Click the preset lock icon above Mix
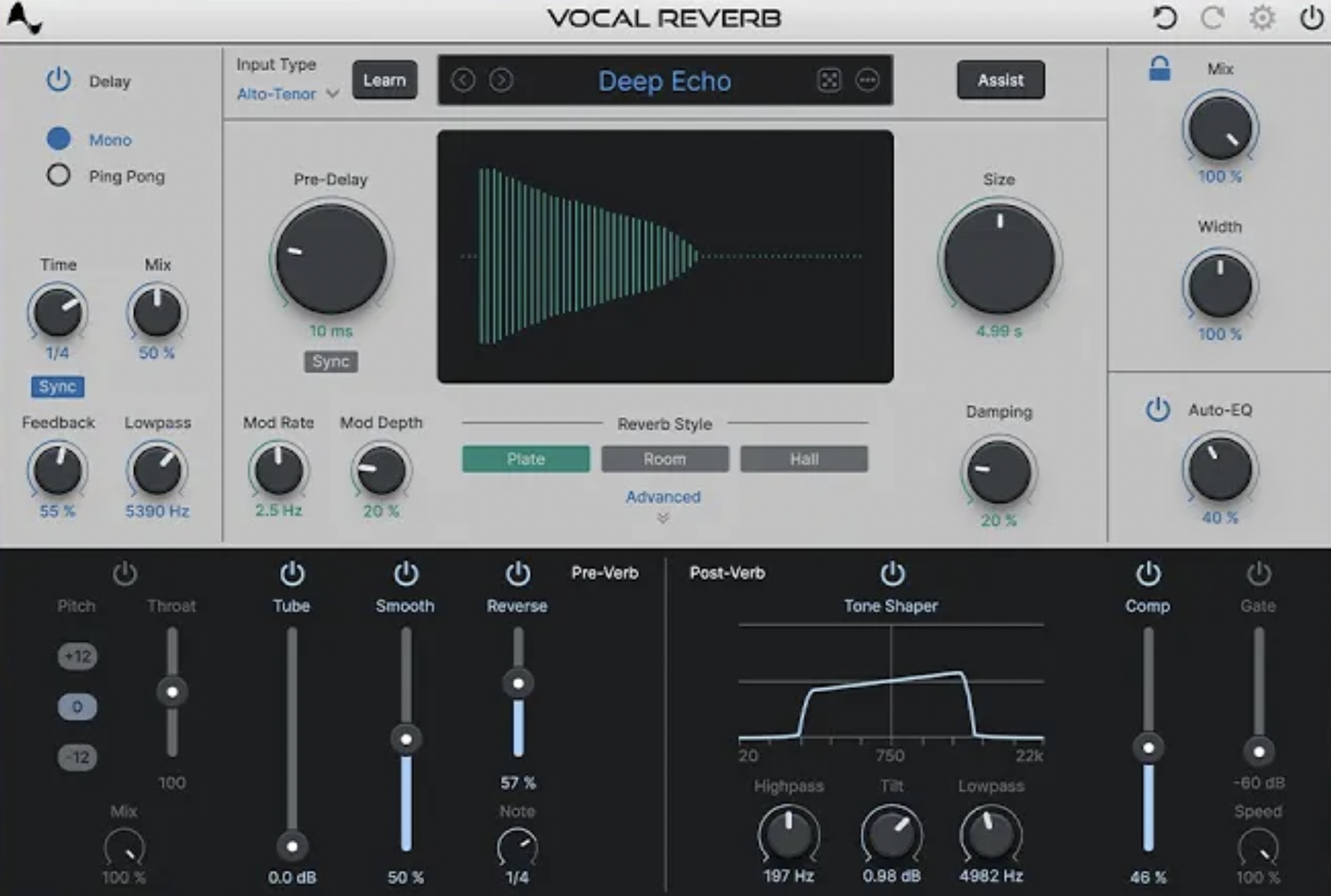This screenshot has height=896, width=1331. 1159,70
